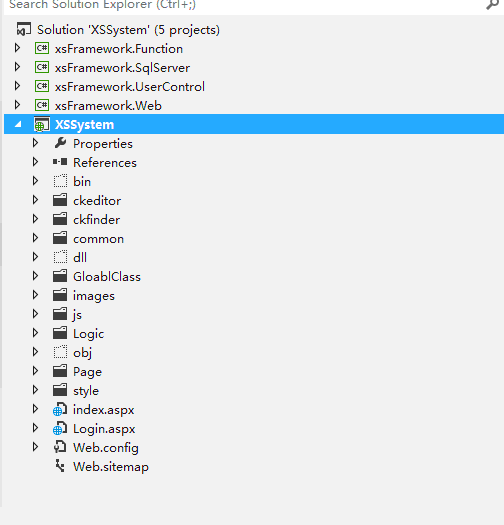Click the Web.config file icon
Screen dimensions: 504x525
(60, 447)
